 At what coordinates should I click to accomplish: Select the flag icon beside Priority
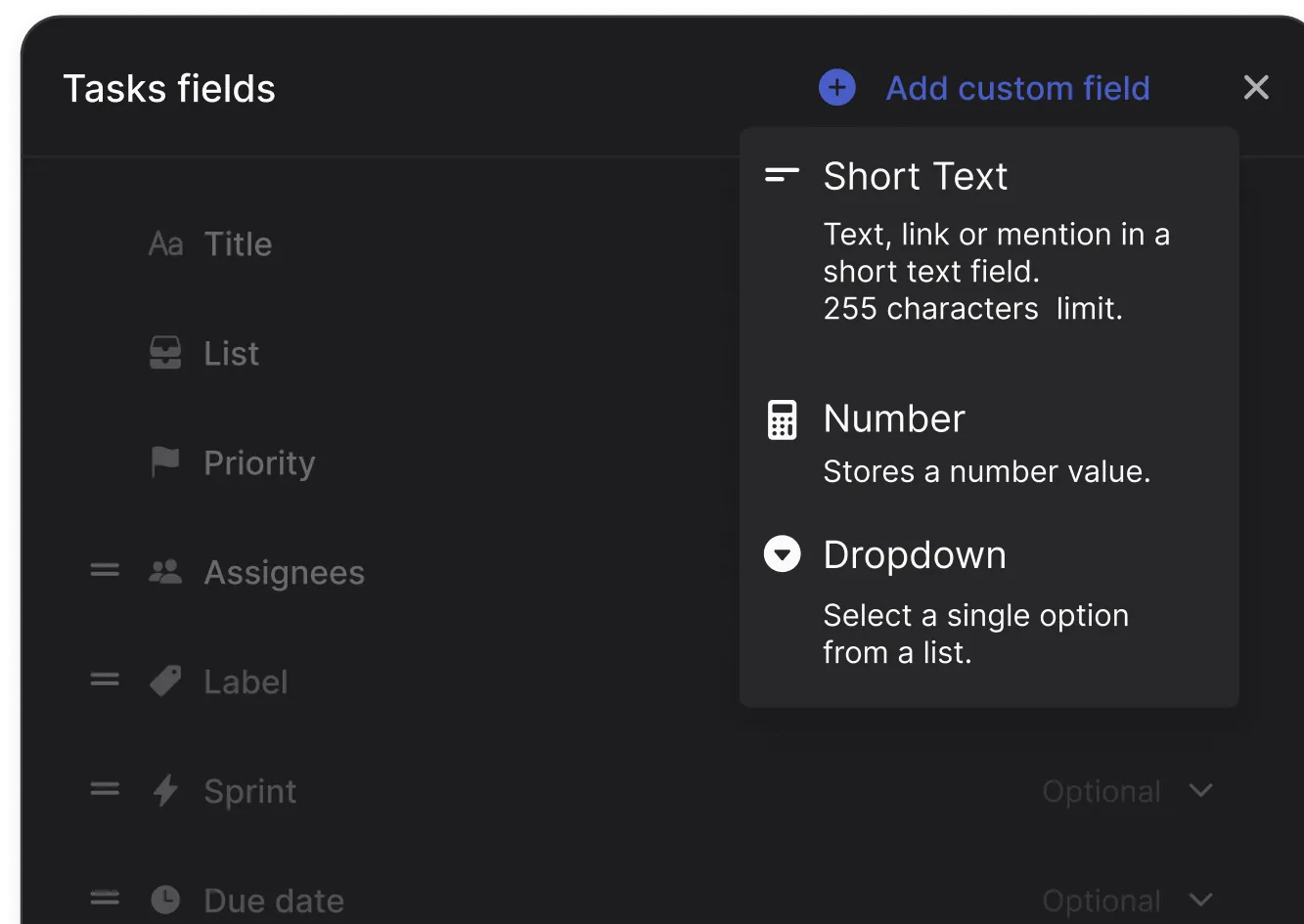click(165, 462)
